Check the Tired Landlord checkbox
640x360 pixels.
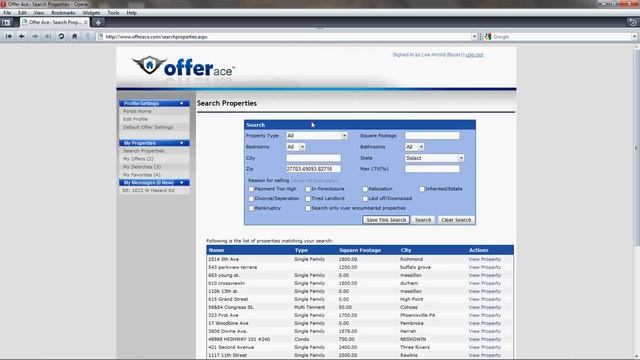[x=308, y=198]
